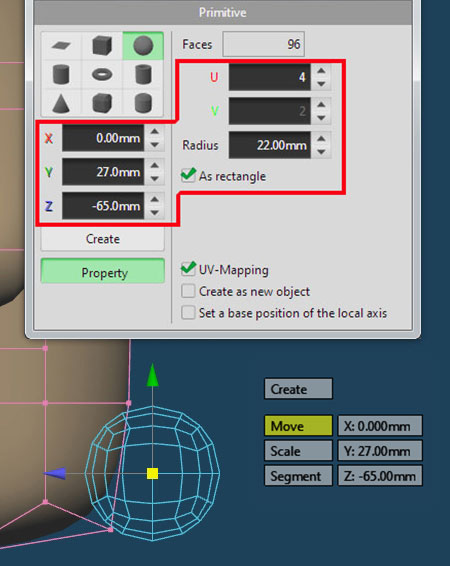
Task: Increase the Y position with up arrow
Action: [155, 165]
